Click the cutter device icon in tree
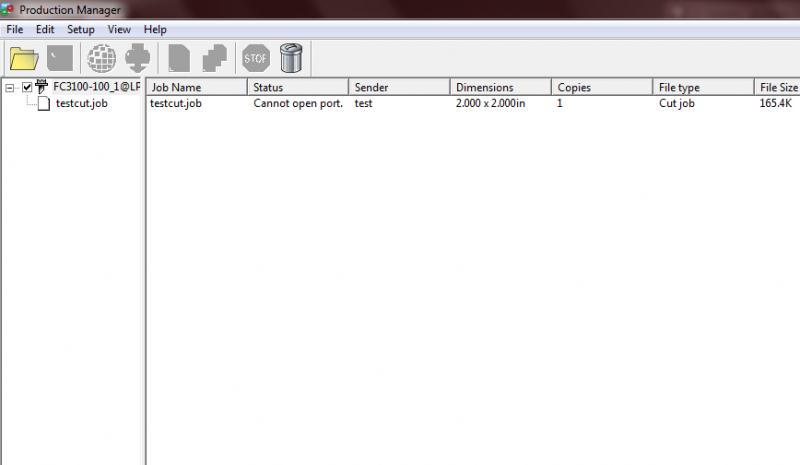Screen dimensions: 800x465 [x=41, y=87]
